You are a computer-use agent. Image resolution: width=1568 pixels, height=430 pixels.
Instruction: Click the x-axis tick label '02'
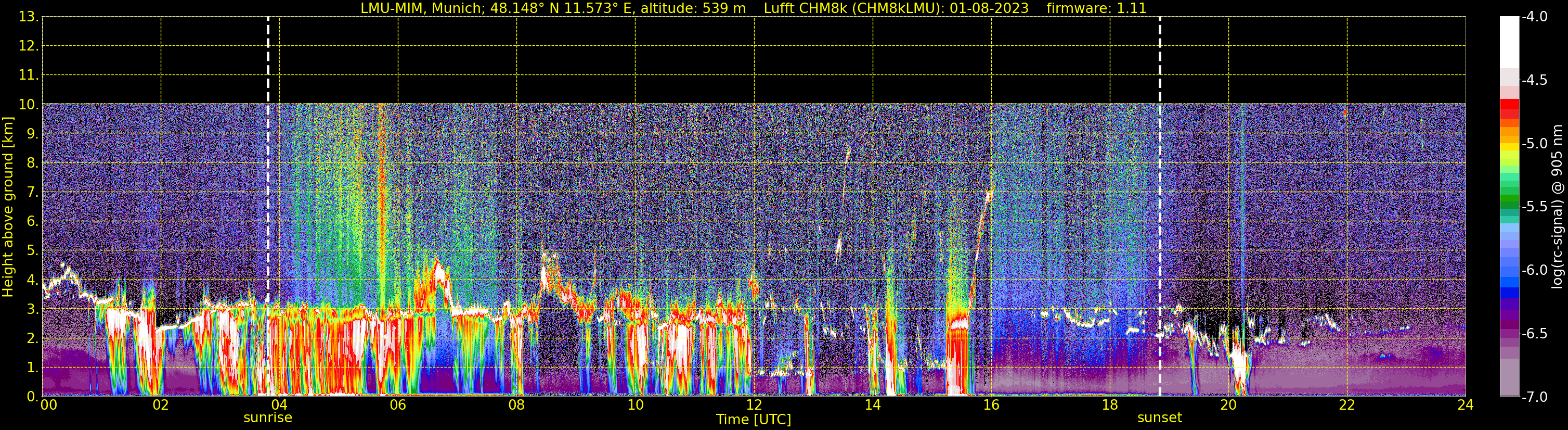[161, 406]
